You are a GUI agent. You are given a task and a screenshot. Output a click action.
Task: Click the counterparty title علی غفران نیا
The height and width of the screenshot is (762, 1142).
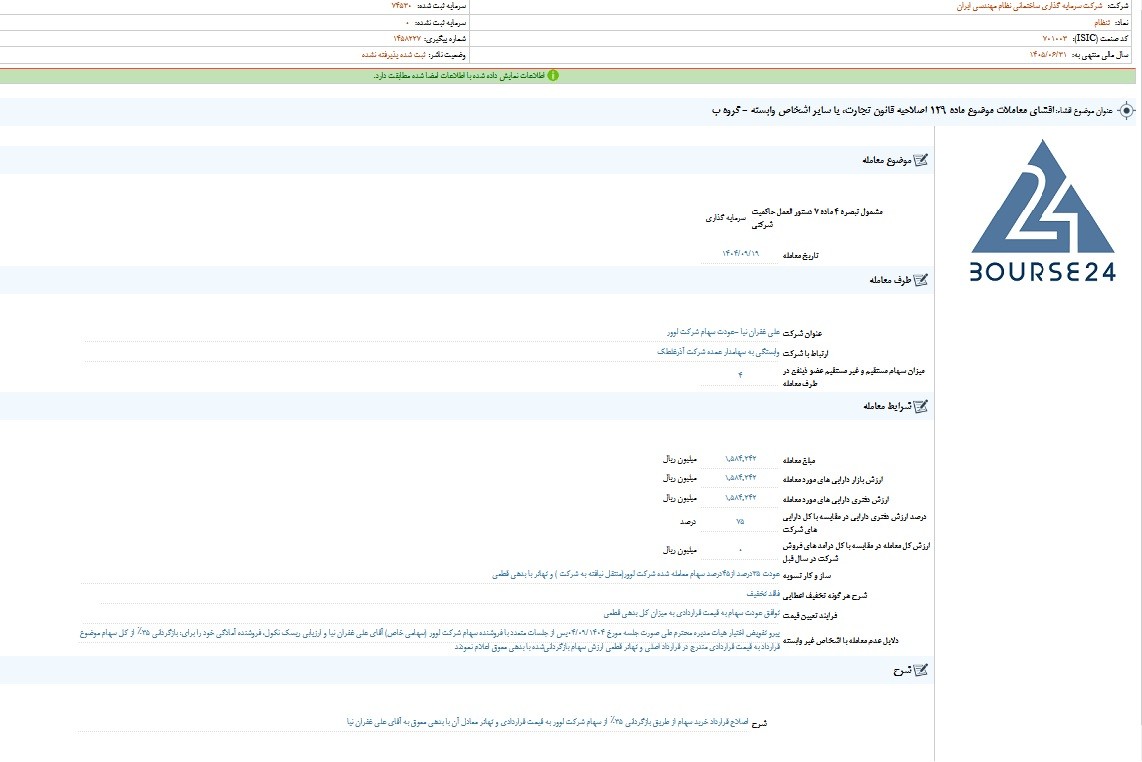coord(724,332)
